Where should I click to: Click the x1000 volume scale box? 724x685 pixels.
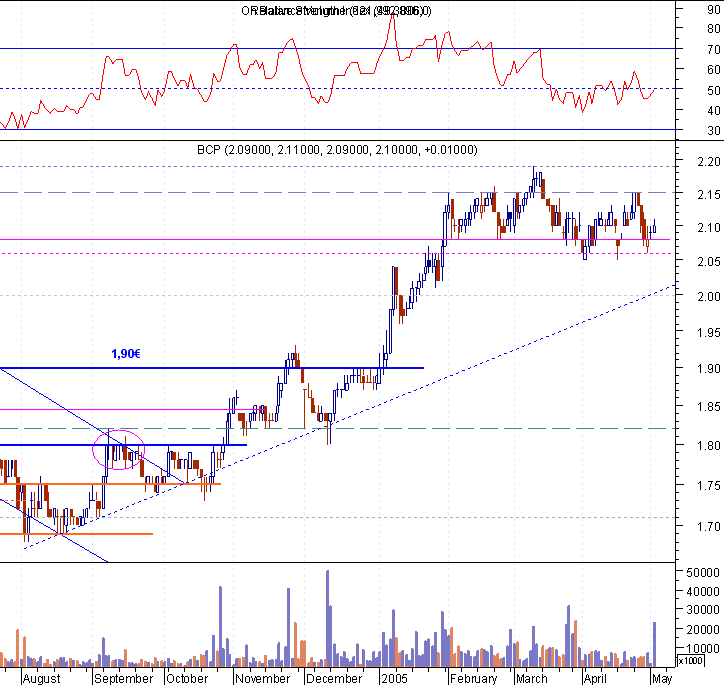click(691, 661)
